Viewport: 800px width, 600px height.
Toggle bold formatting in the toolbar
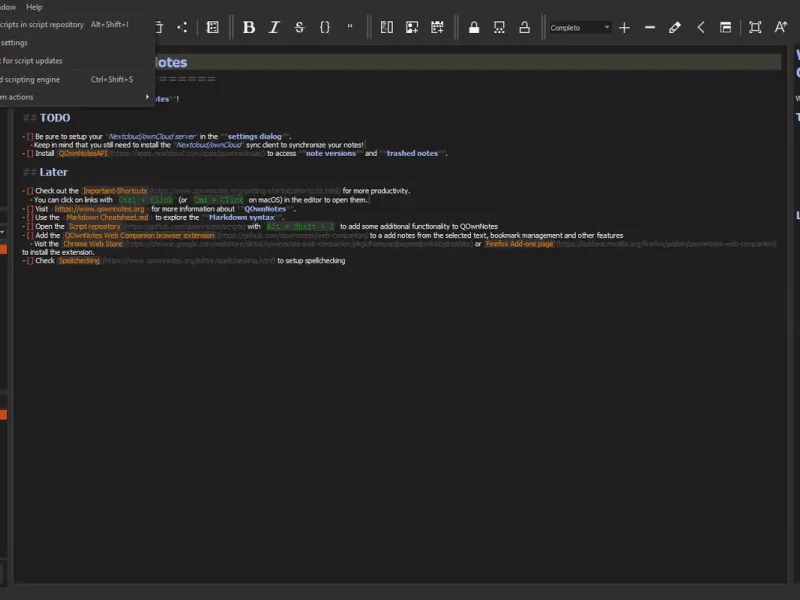(249, 27)
